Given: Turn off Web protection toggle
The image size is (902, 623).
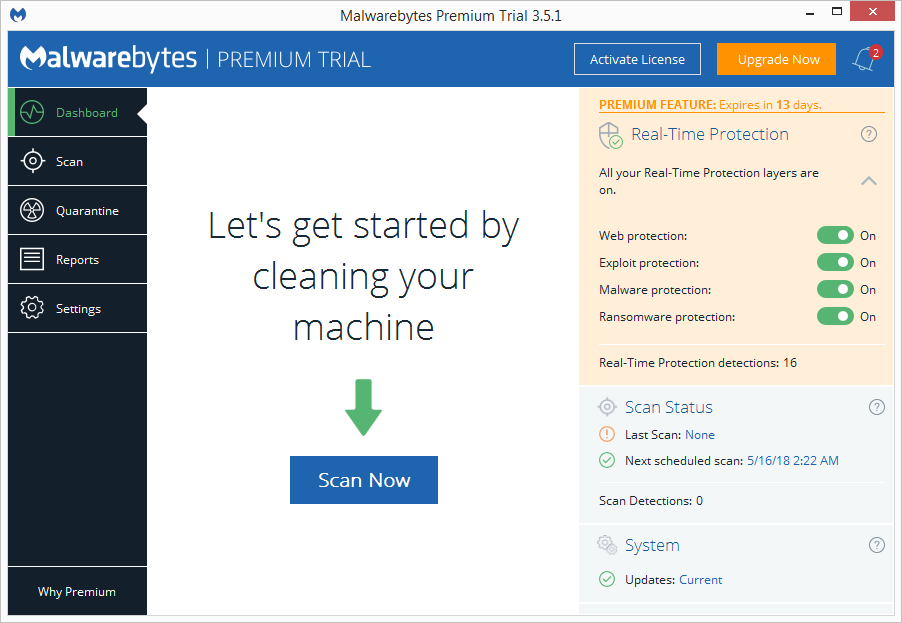Looking at the screenshot, I should click(835, 235).
